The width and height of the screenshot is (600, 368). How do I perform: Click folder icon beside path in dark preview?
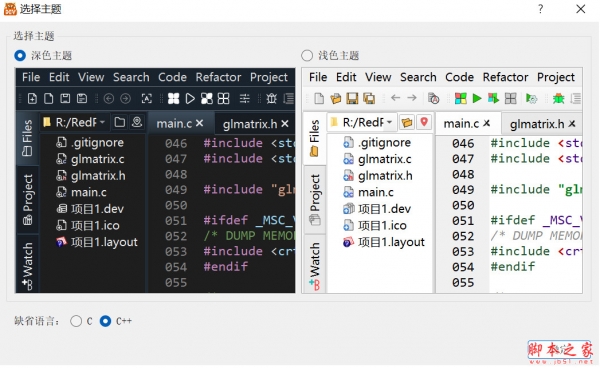point(120,122)
